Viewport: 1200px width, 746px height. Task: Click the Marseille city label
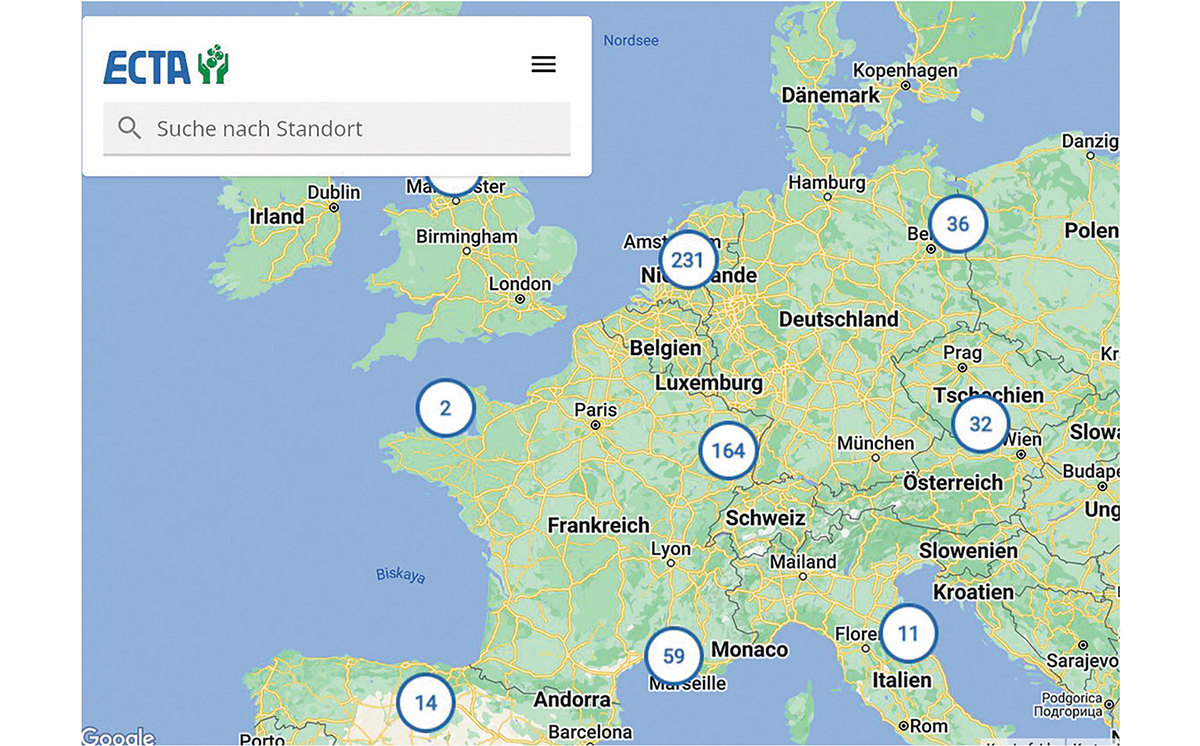687,684
